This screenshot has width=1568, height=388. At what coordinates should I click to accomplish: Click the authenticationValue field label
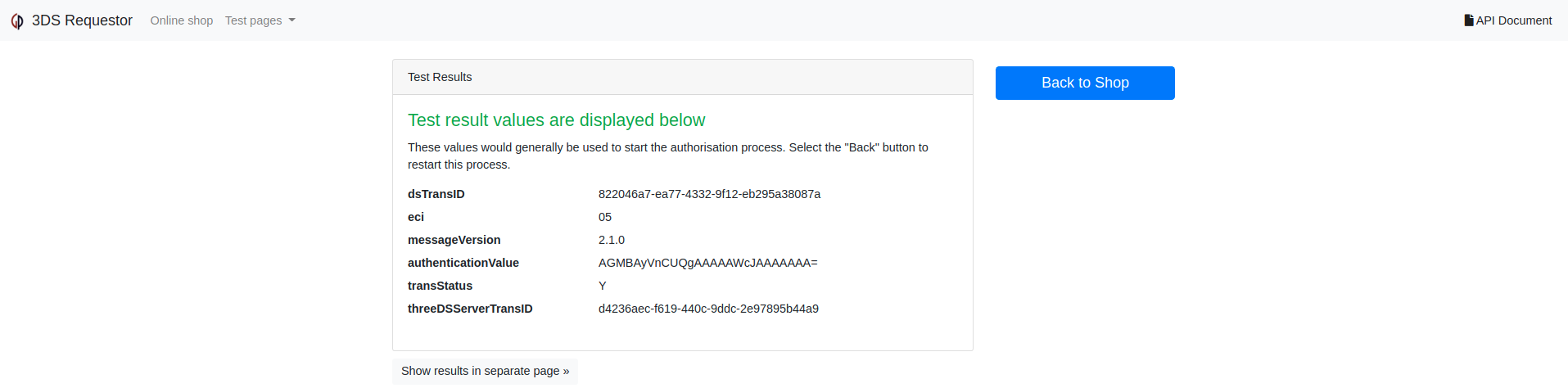click(x=463, y=263)
